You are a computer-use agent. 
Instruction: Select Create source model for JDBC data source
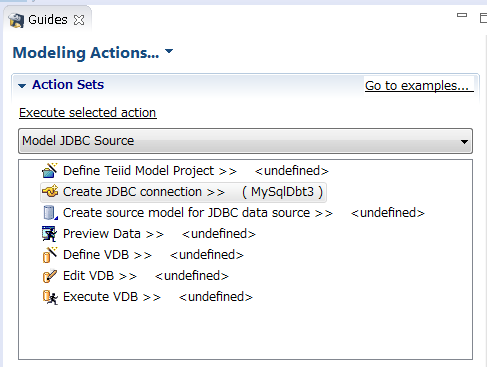(198, 213)
